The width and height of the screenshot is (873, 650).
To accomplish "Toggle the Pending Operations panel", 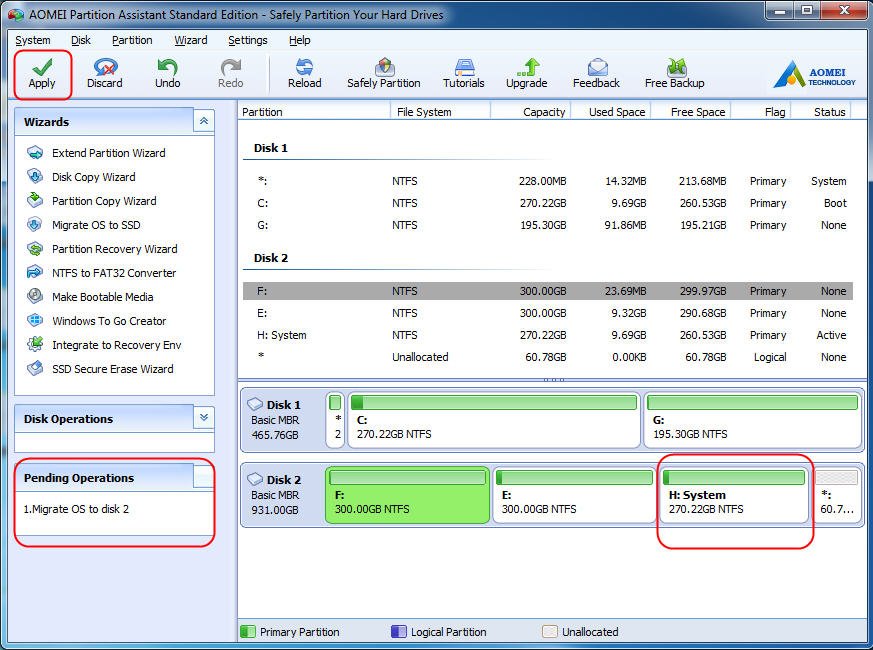I will (204, 477).
